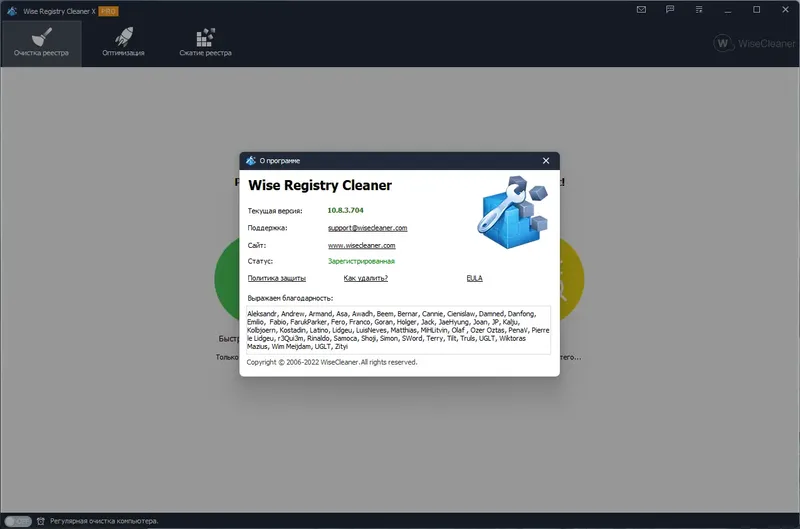Screen dimensions: 800x529
Task: Click the support@wisecleaner.com link
Action: coord(367,228)
